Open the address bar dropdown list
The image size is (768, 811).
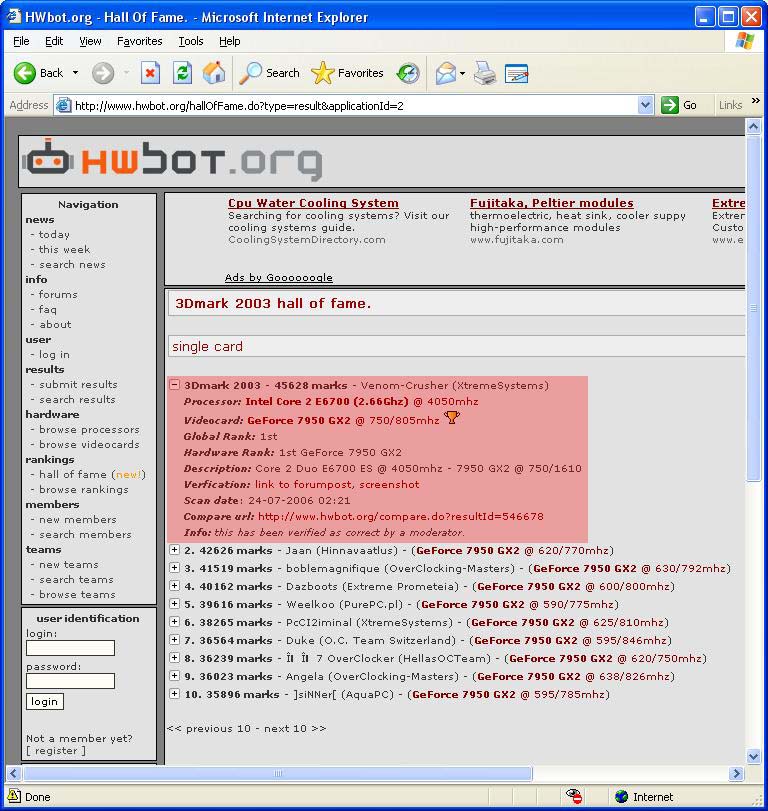(645, 105)
